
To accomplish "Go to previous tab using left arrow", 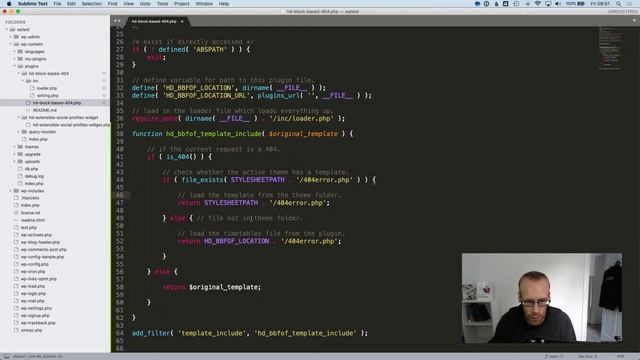I will (x=115, y=21).
